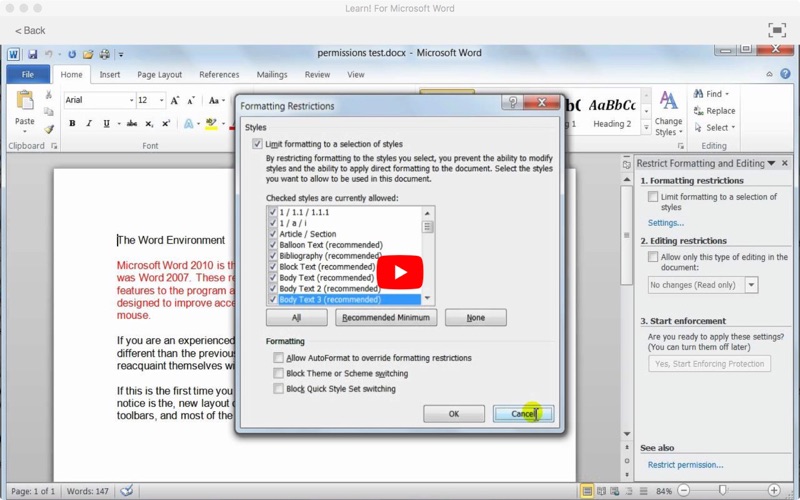Enable Block Theme or Scheme switching

point(278,373)
